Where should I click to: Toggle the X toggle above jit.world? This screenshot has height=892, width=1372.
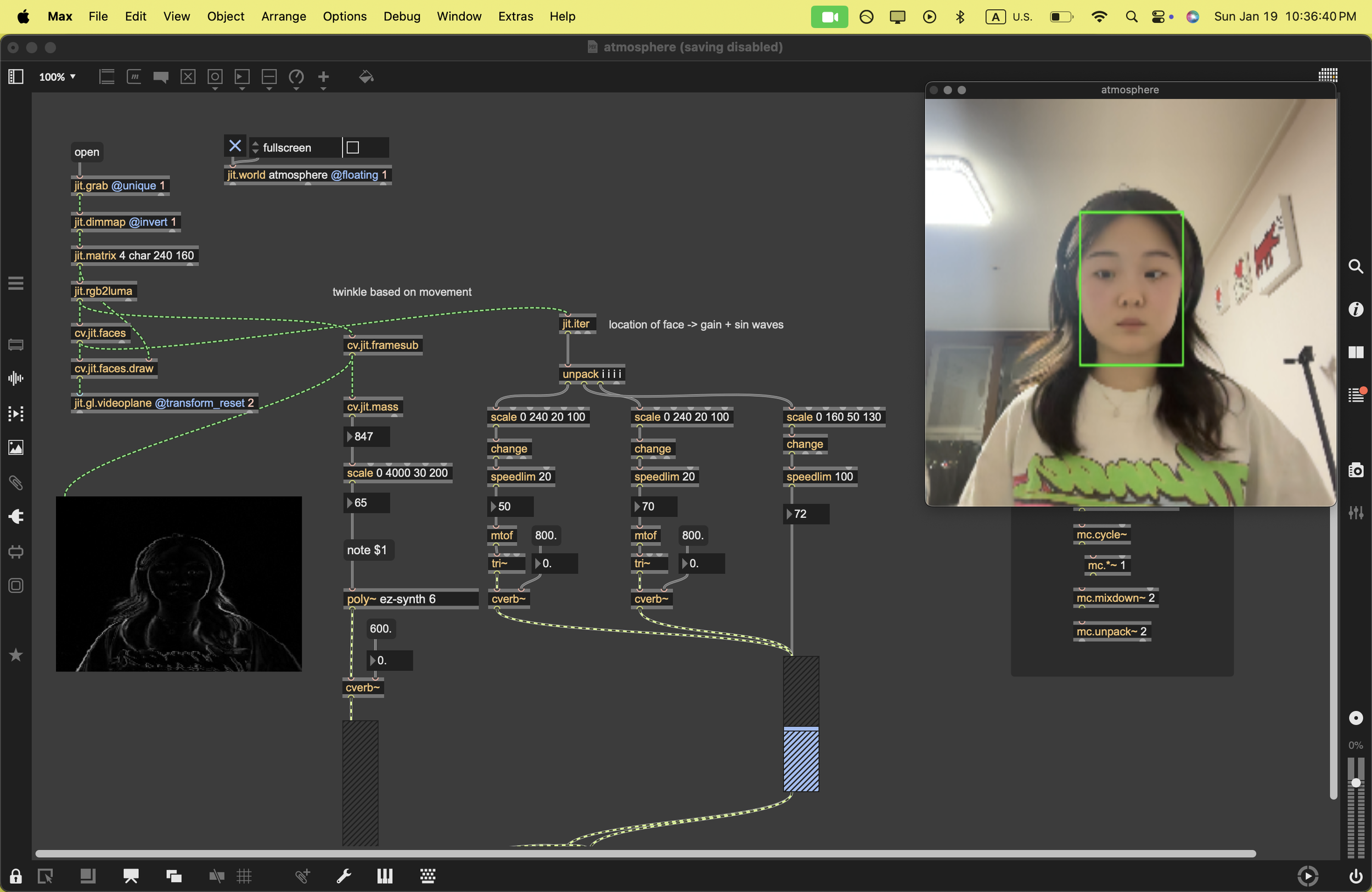tap(235, 146)
